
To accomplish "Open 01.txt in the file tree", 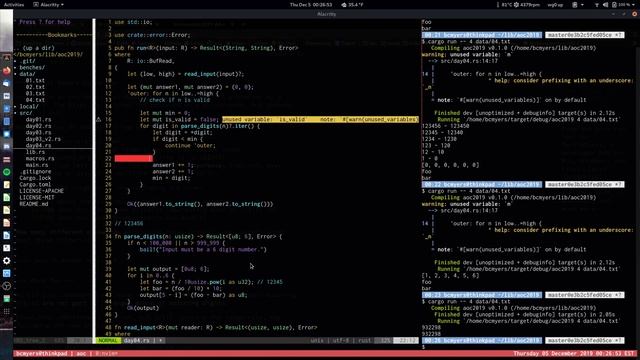I will (35, 81).
